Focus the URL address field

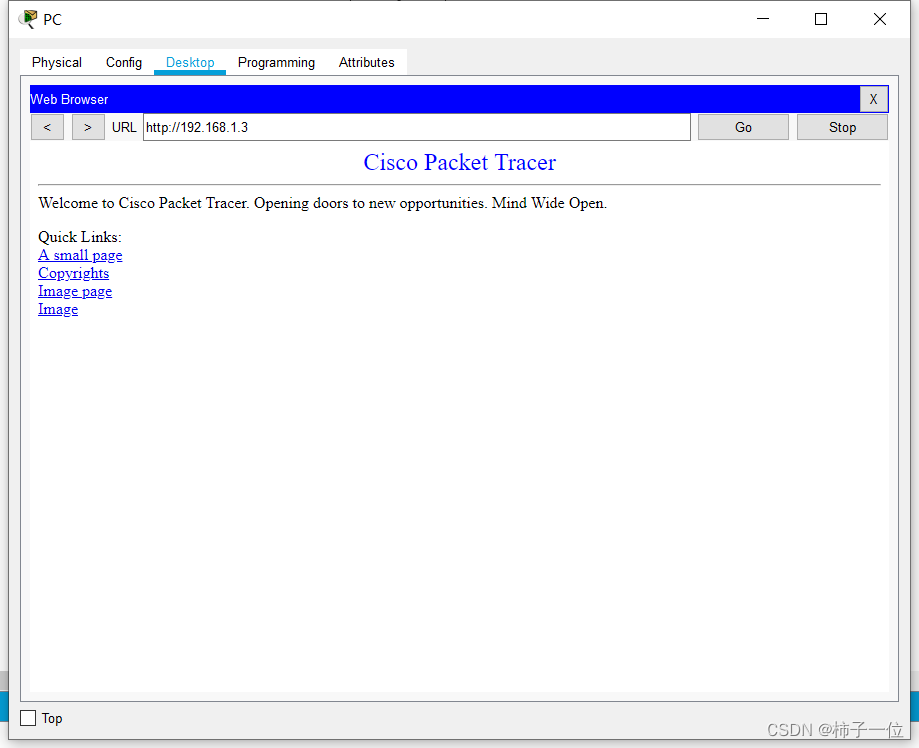point(417,127)
